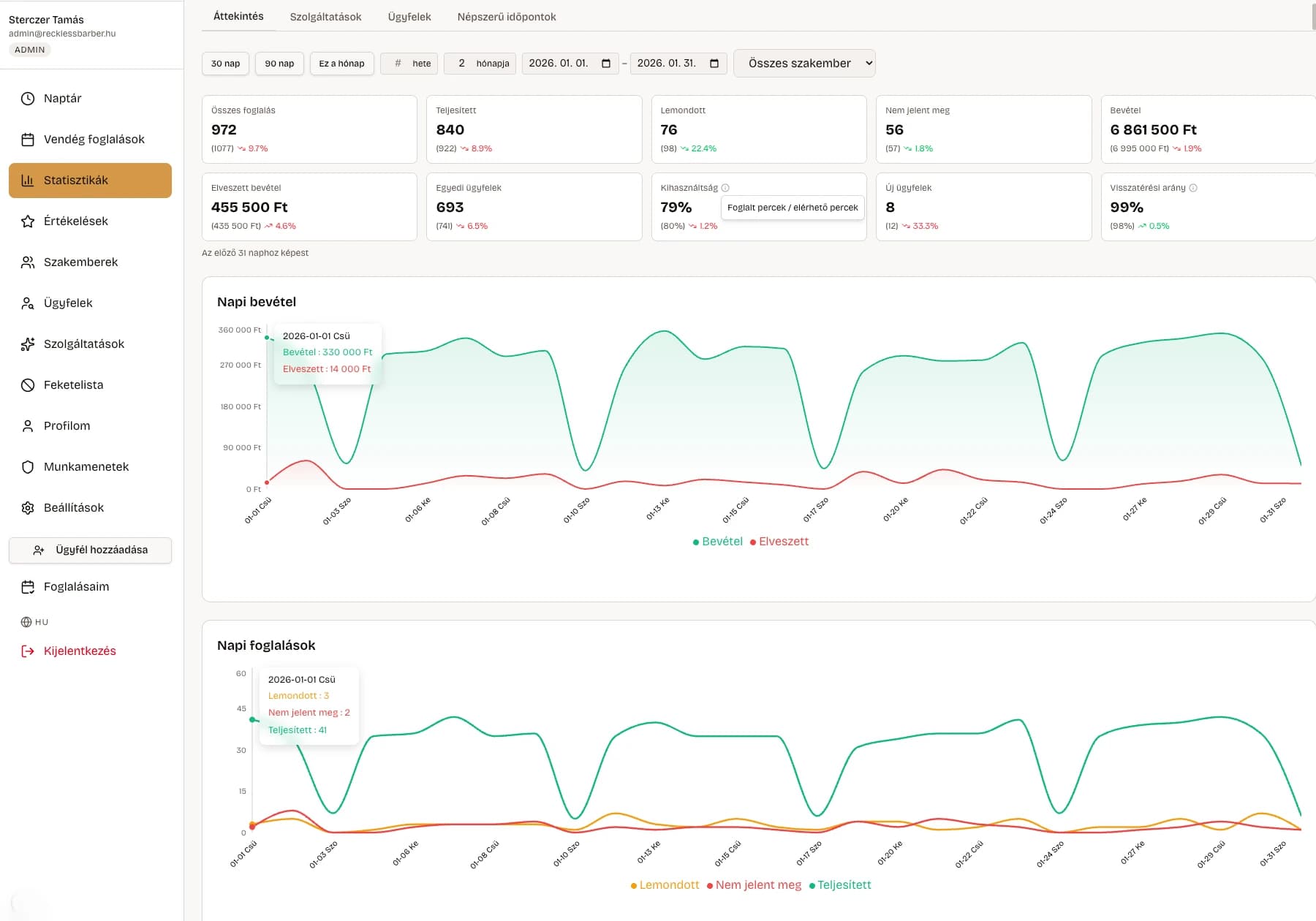Click the Feketelista ban icon
This screenshot has width=1316, height=921.
click(28, 385)
